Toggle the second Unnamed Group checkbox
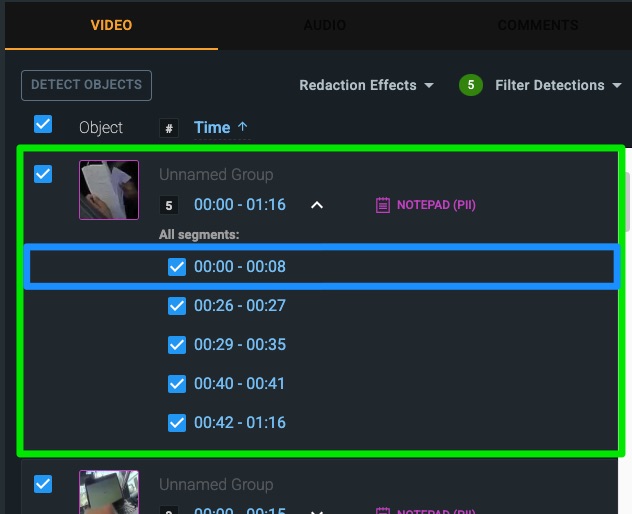 click(x=43, y=484)
